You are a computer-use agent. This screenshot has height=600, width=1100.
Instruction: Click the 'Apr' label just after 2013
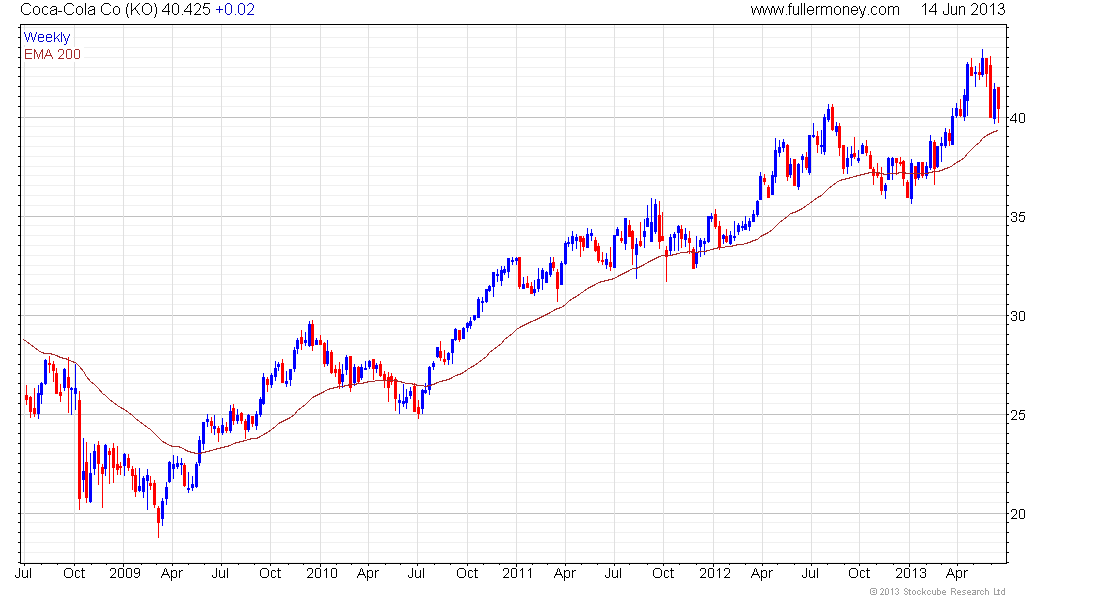pos(957,573)
